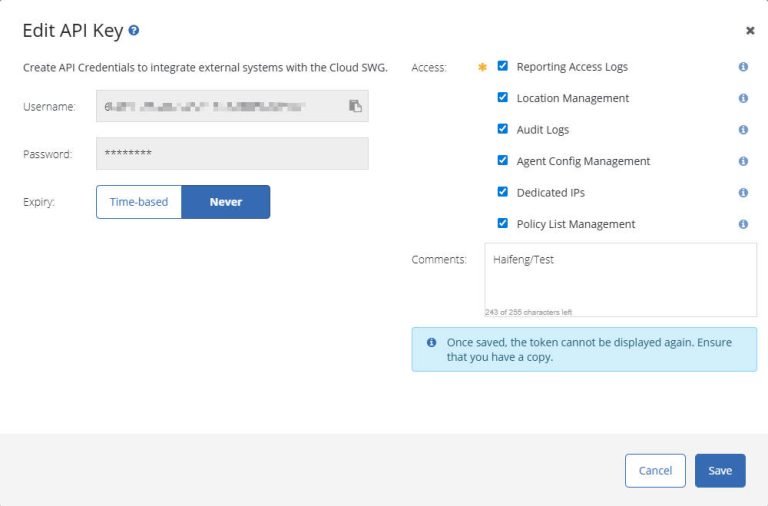The width and height of the screenshot is (768, 506).
Task: Select Time-based expiry option
Action: pos(139,202)
